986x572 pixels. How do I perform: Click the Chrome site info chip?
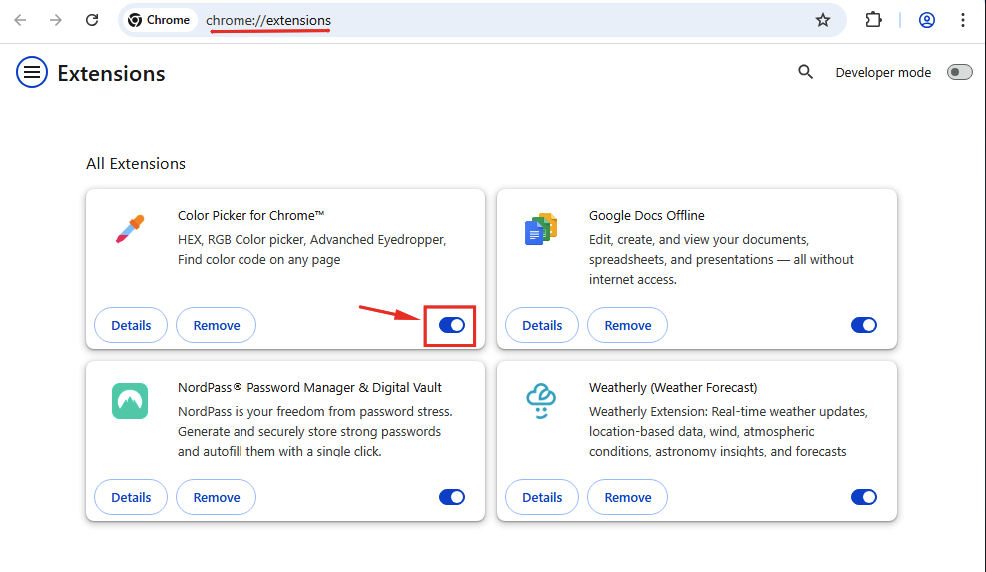[159, 20]
